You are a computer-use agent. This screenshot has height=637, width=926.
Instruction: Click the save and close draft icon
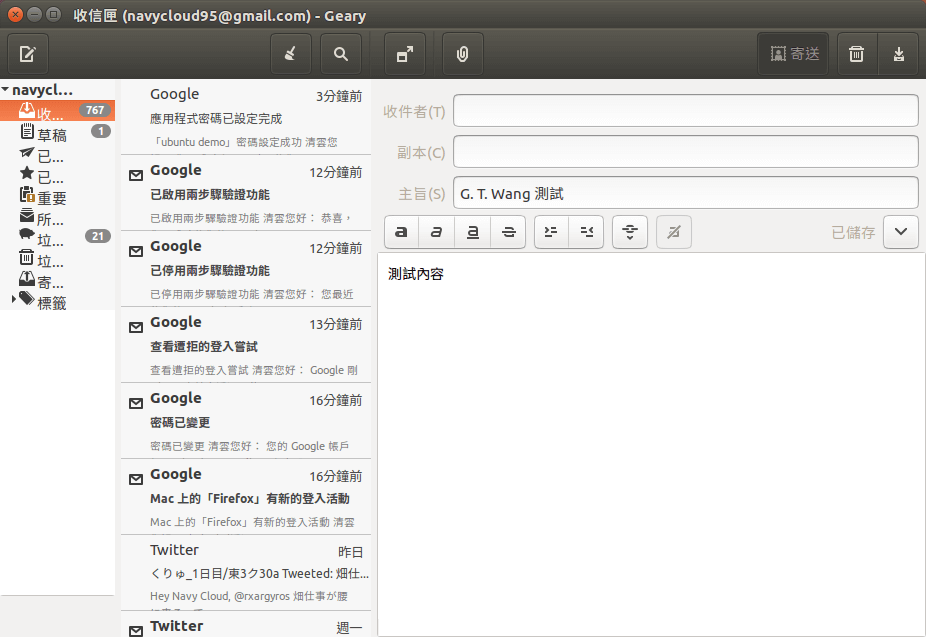[898, 54]
